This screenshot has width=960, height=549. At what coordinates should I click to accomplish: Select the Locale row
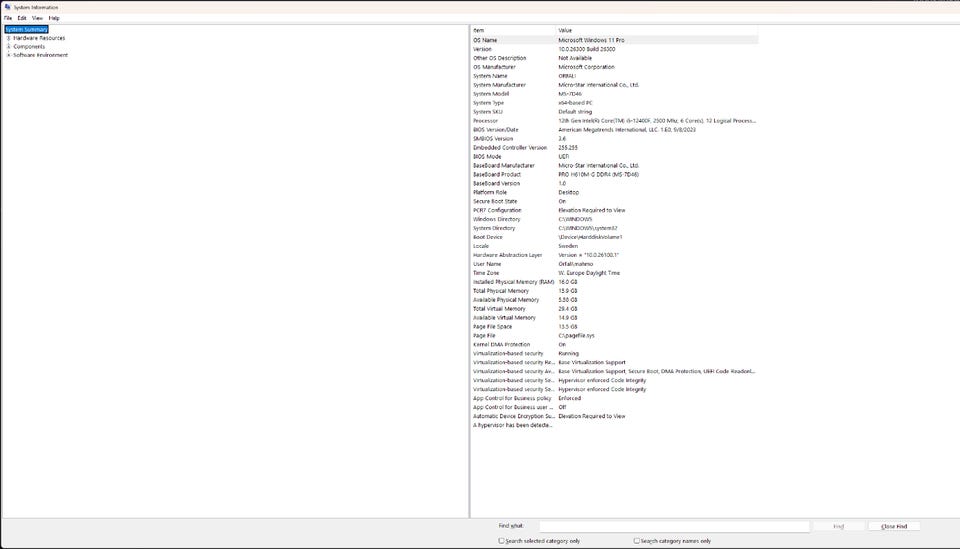[615, 246]
